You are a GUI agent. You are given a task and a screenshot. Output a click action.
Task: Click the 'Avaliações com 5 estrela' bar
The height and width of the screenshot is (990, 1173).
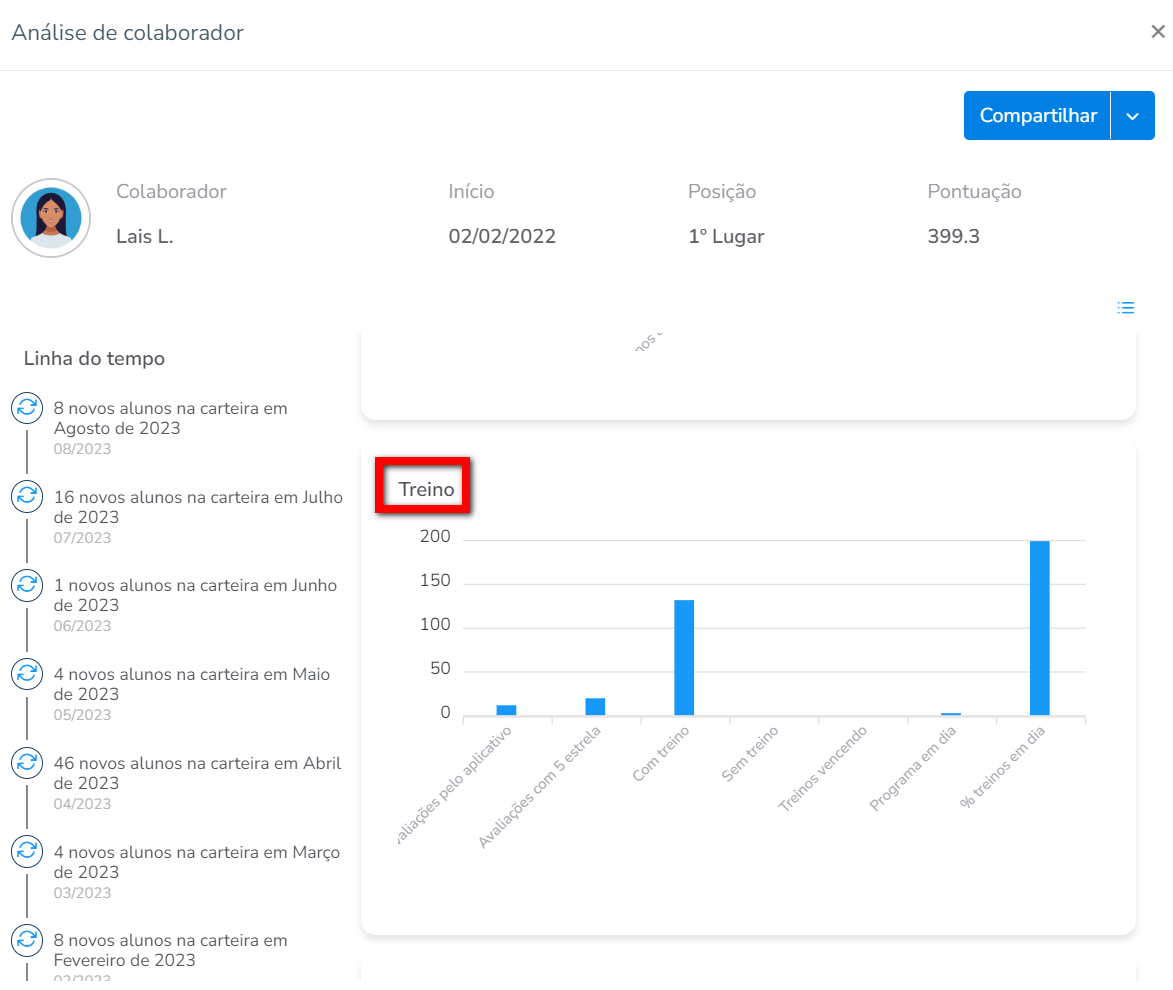pos(595,706)
